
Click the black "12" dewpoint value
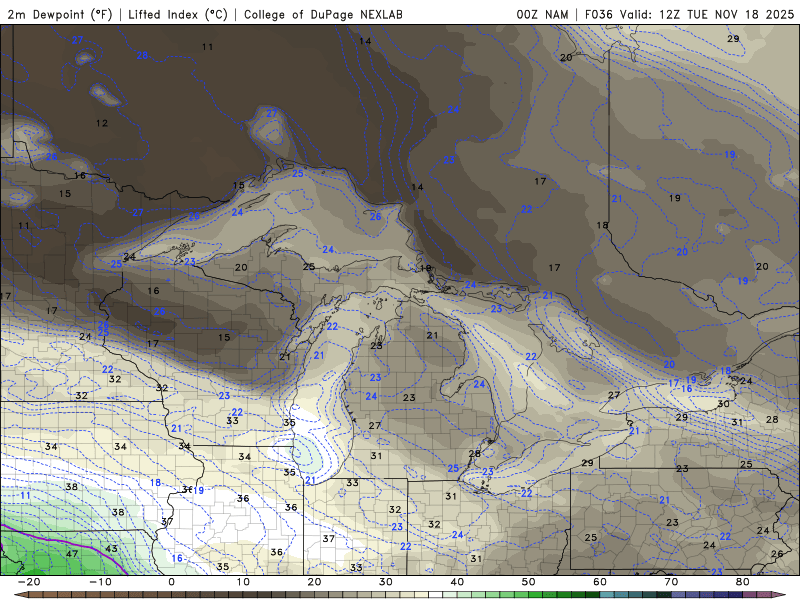pyautogui.click(x=102, y=123)
